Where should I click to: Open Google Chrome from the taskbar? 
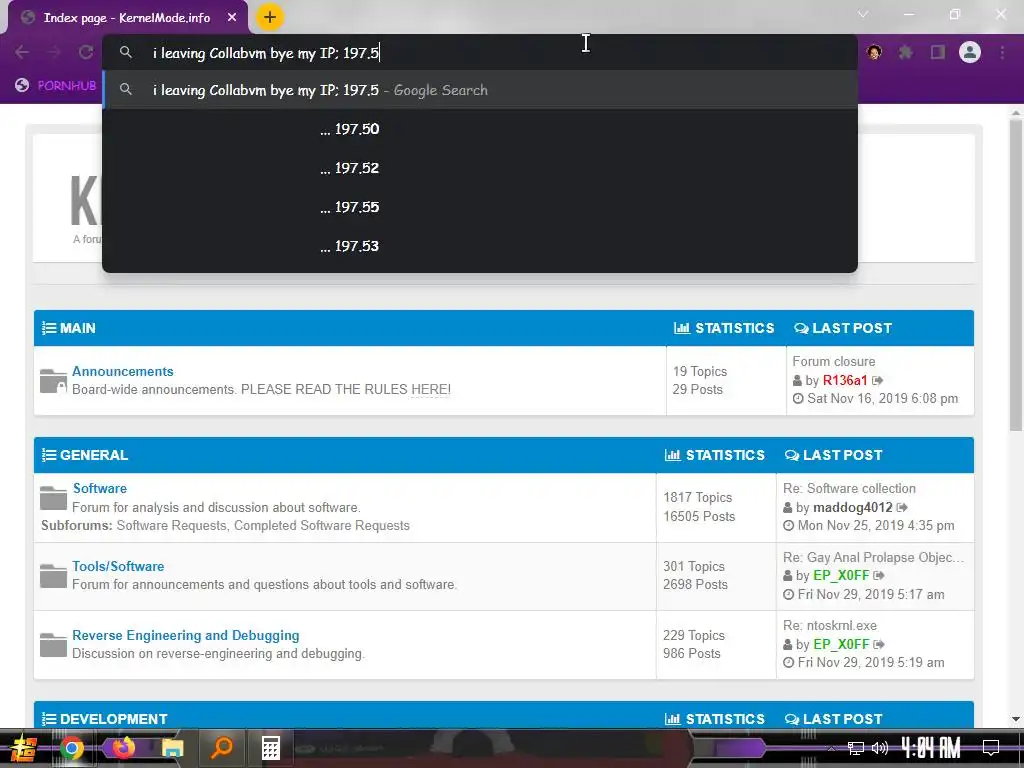click(x=72, y=748)
